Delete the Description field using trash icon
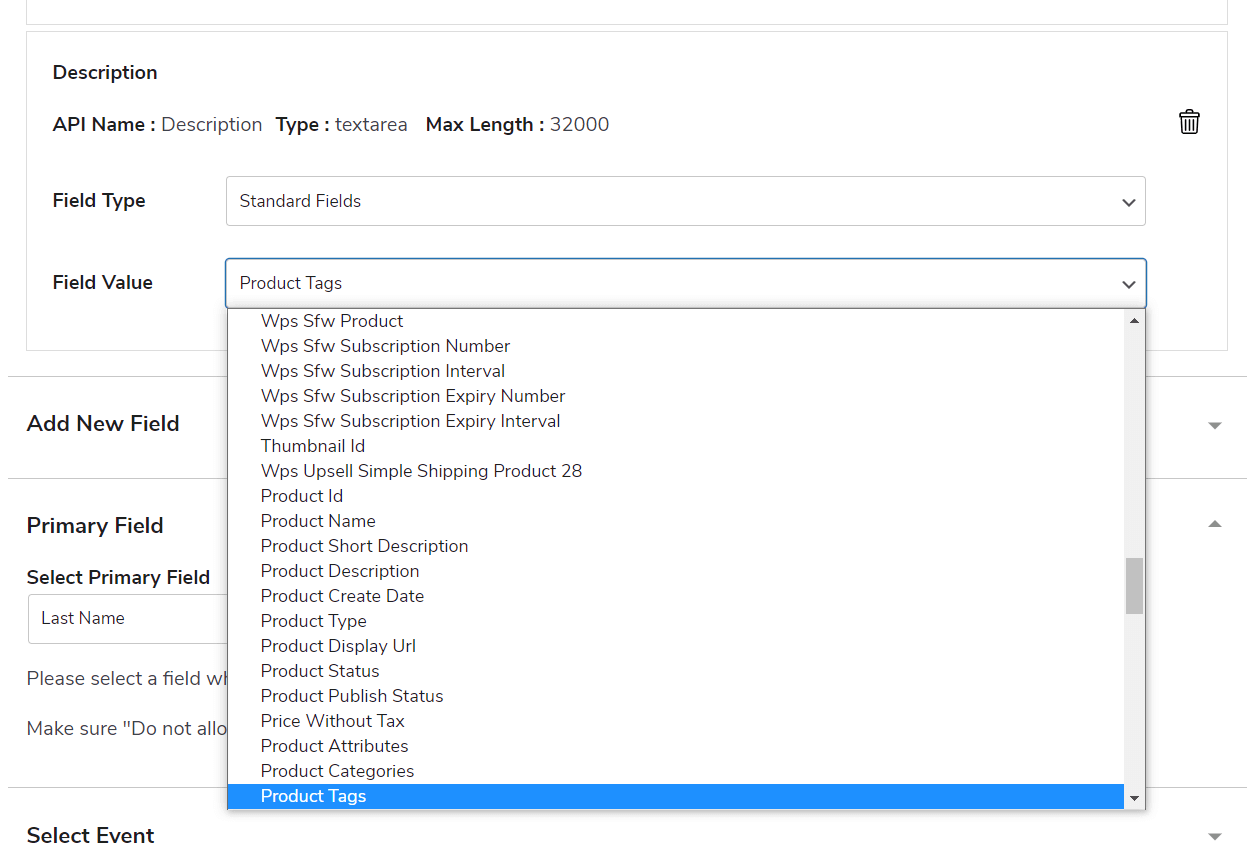Viewport: 1256px width, 860px height. 1189,122
